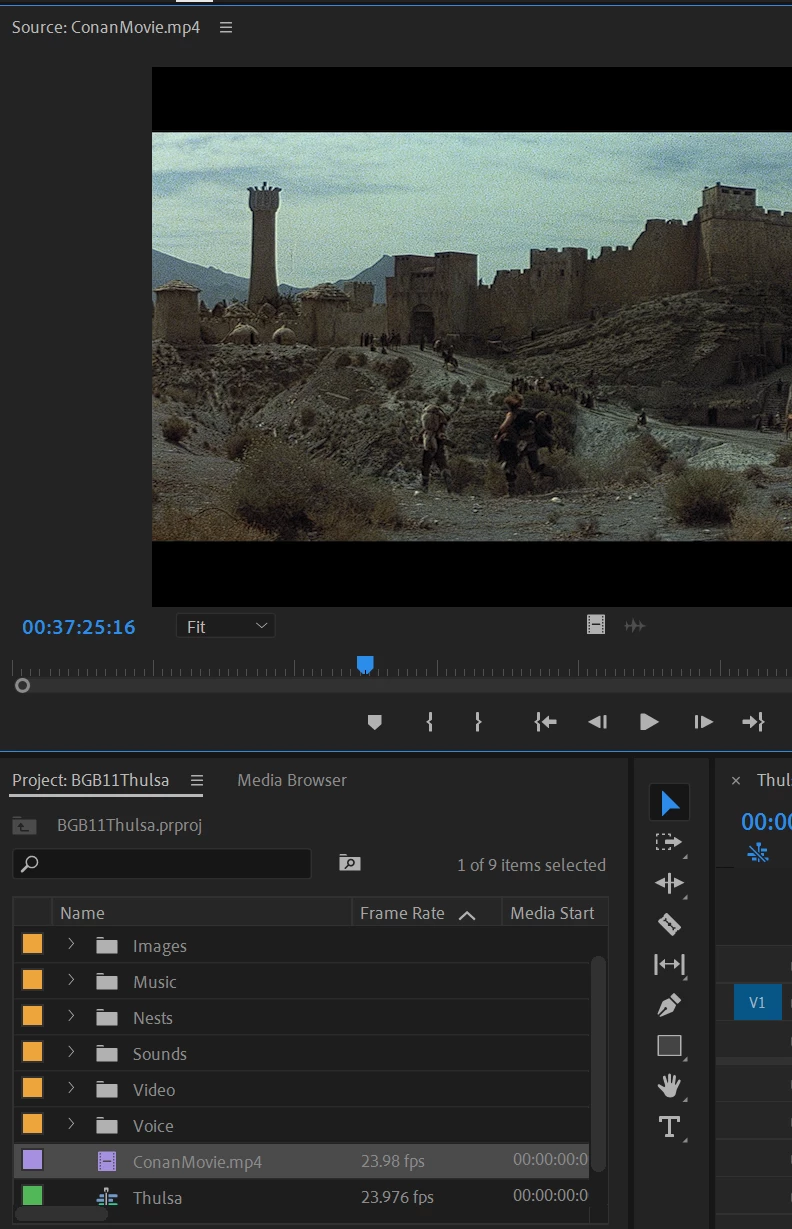Select the Pen tool

pyautogui.click(x=669, y=1004)
